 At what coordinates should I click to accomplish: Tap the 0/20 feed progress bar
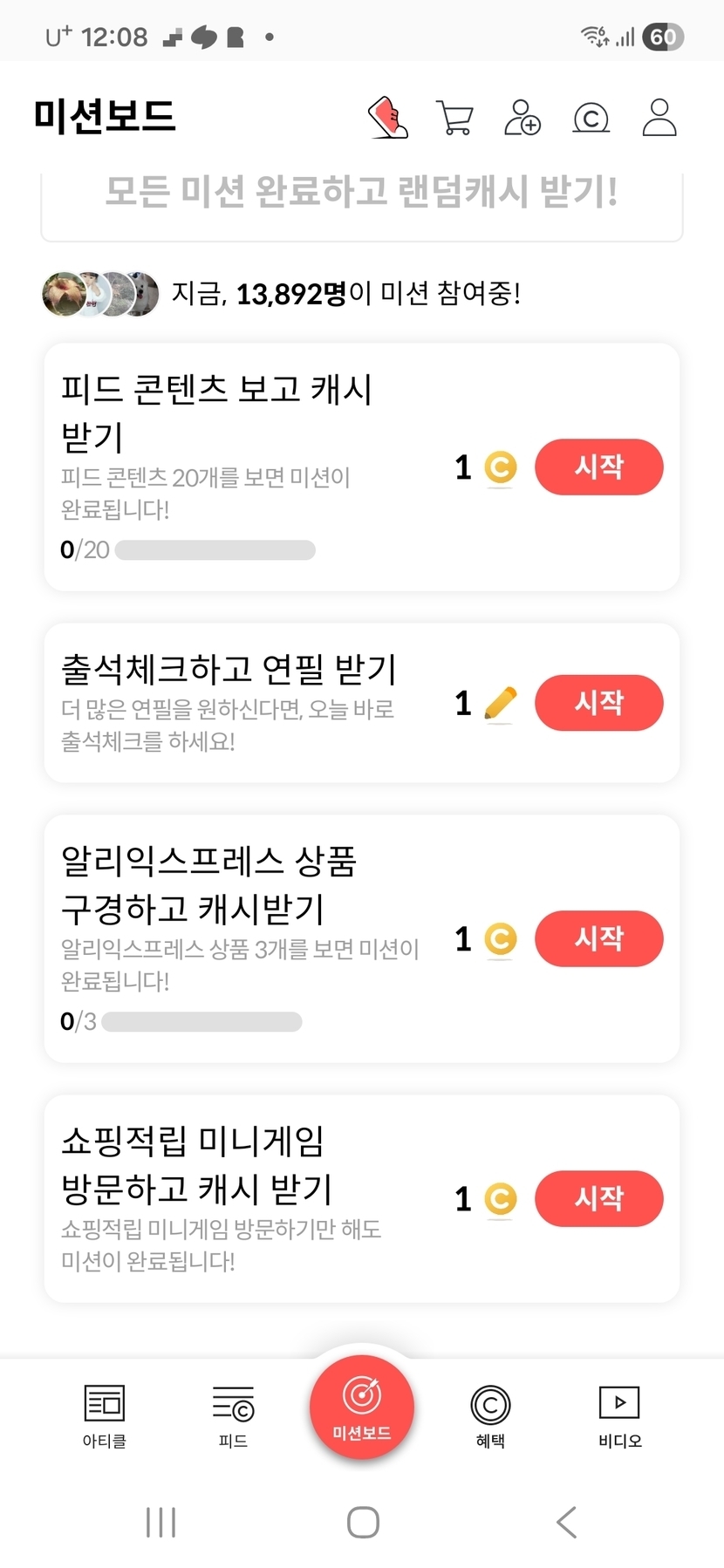(215, 550)
